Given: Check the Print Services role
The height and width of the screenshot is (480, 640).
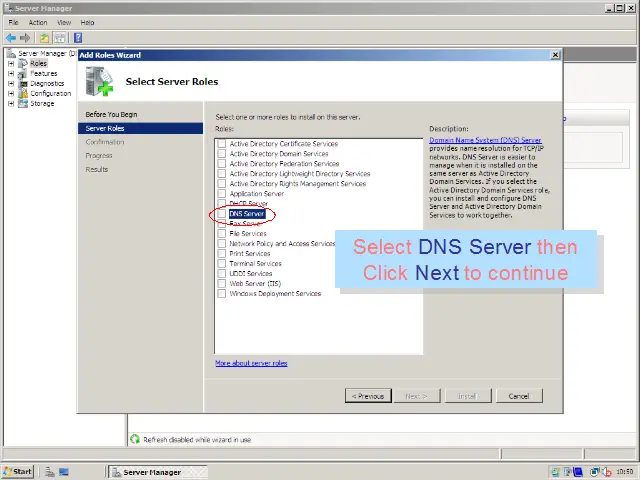Looking at the screenshot, I should coord(222,253).
